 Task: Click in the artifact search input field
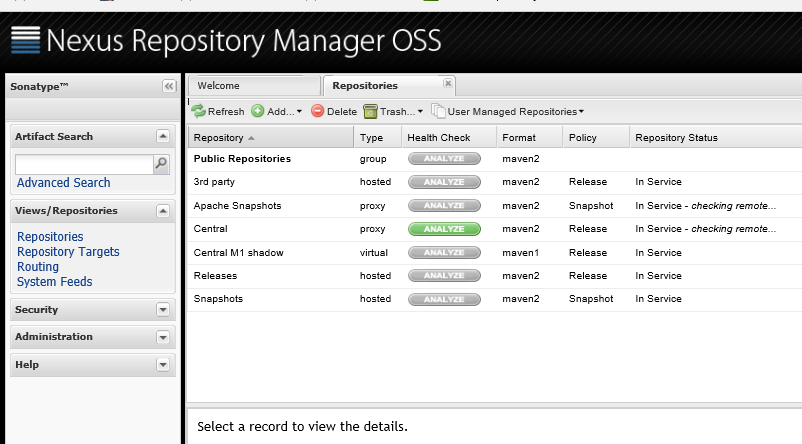(x=83, y=164)
